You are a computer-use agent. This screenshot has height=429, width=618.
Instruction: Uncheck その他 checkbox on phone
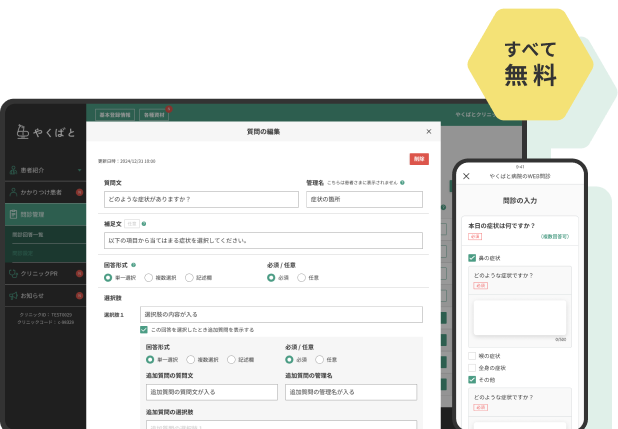[472, 380]
